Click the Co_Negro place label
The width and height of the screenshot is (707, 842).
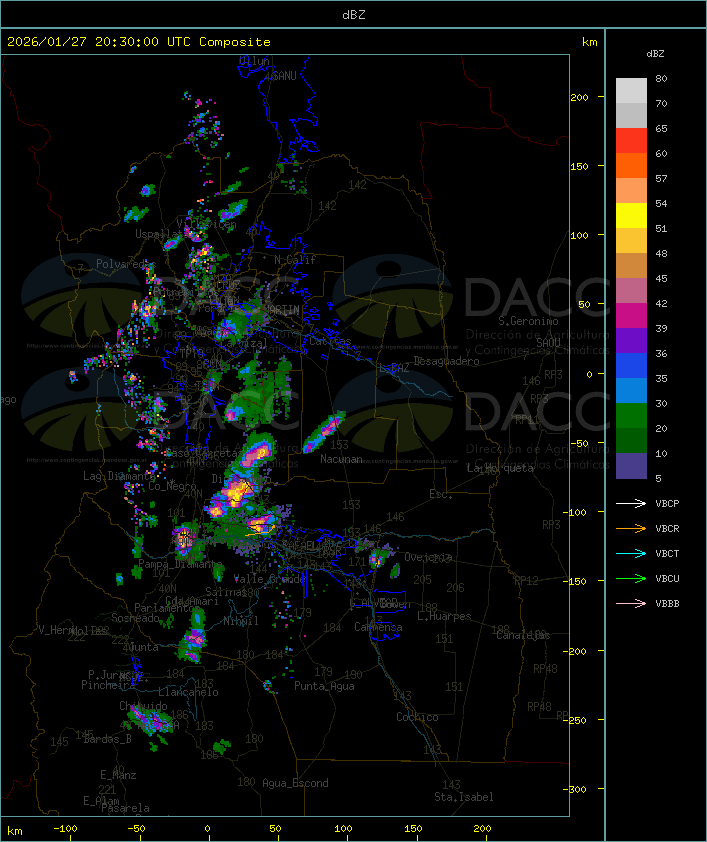172,486
